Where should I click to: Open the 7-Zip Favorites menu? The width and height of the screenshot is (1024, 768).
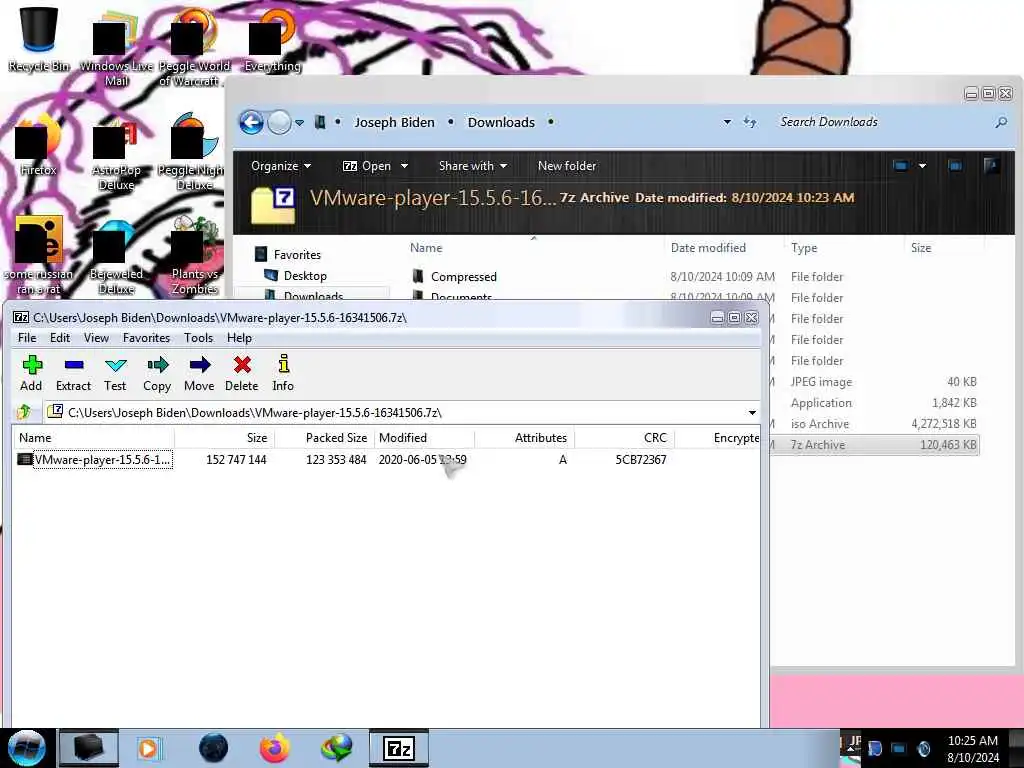146,338
